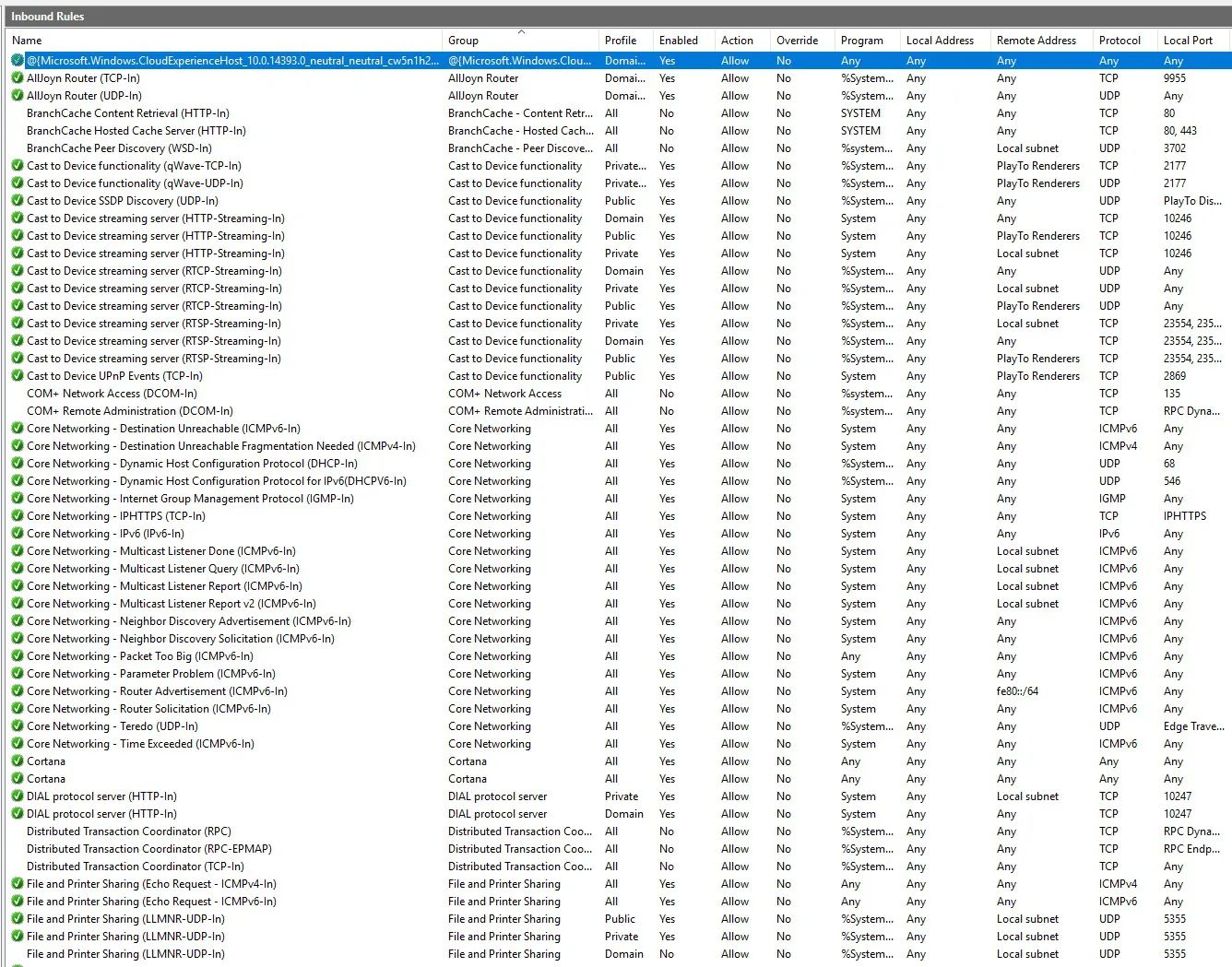
Task: Select the BranchCache Content Retrieval (HTTP-In) rule
Action: pos(618,113)
